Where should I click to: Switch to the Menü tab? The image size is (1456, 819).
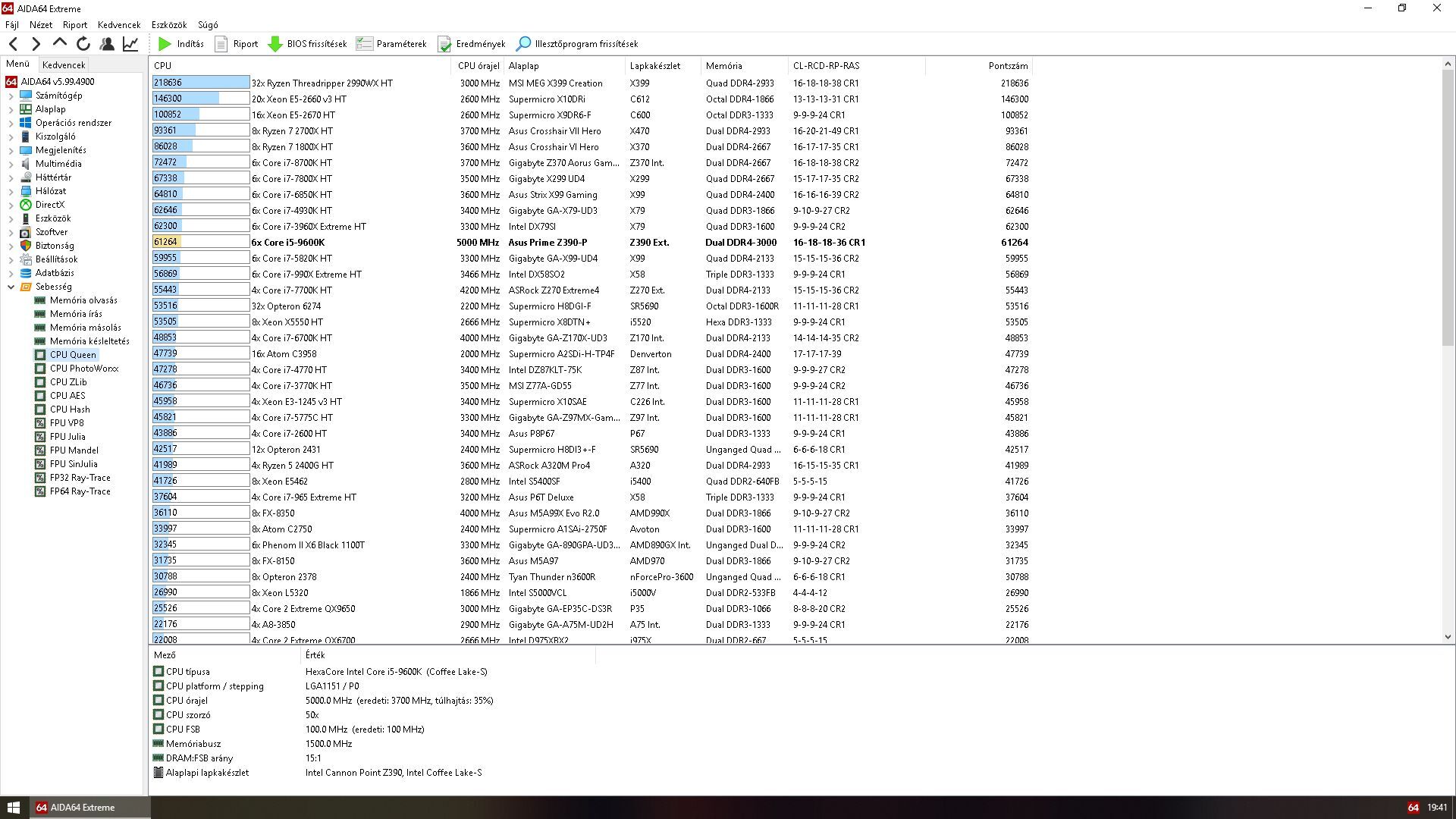(x=17, y=64)
